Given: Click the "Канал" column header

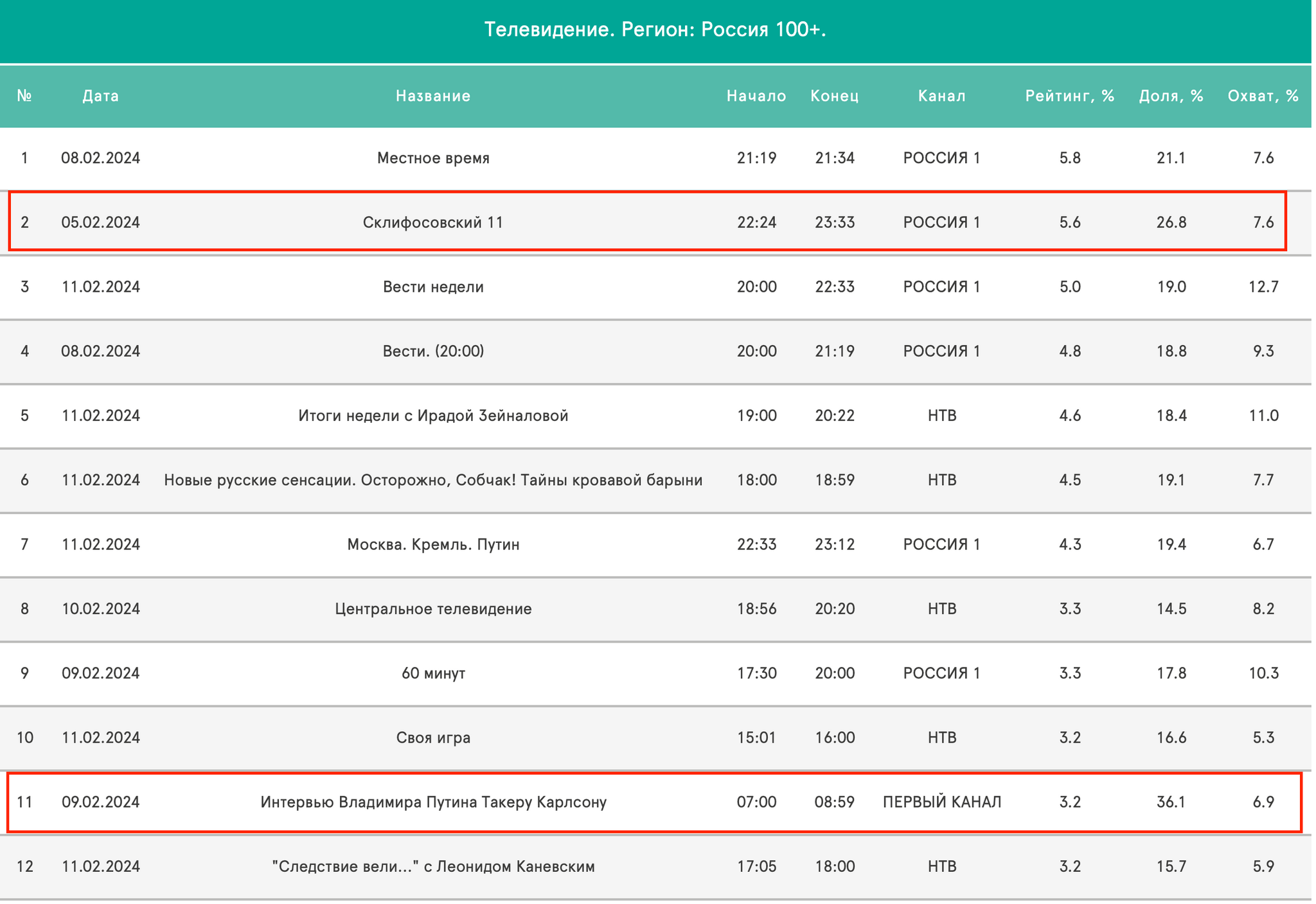Looking at the screenshot, I should click(x=942, y=96).
